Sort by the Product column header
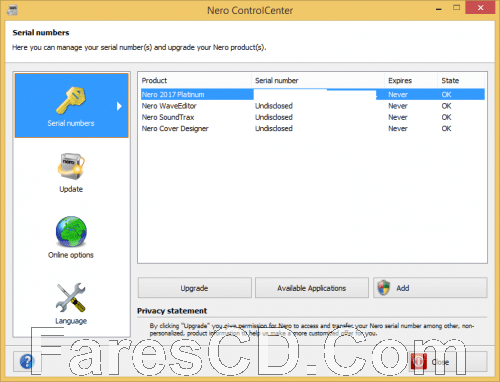 point(195,80)
